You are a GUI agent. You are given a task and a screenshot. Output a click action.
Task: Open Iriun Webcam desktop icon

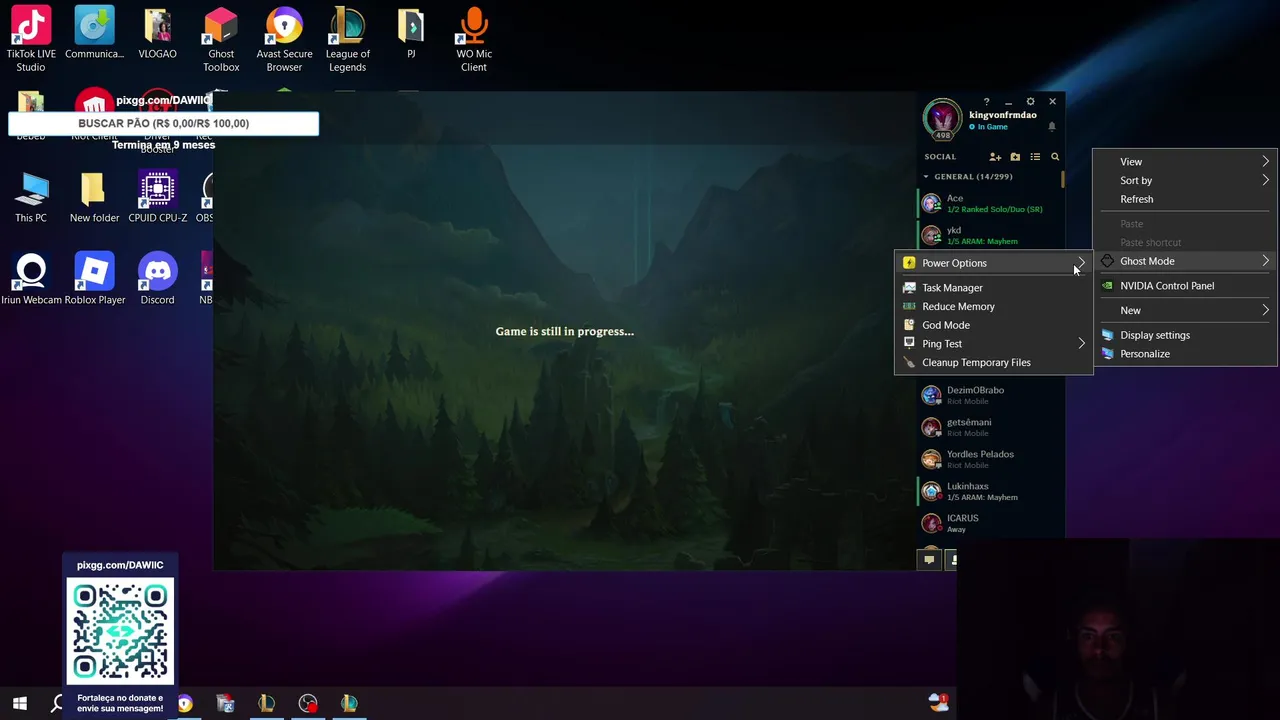tap(31, 279)
